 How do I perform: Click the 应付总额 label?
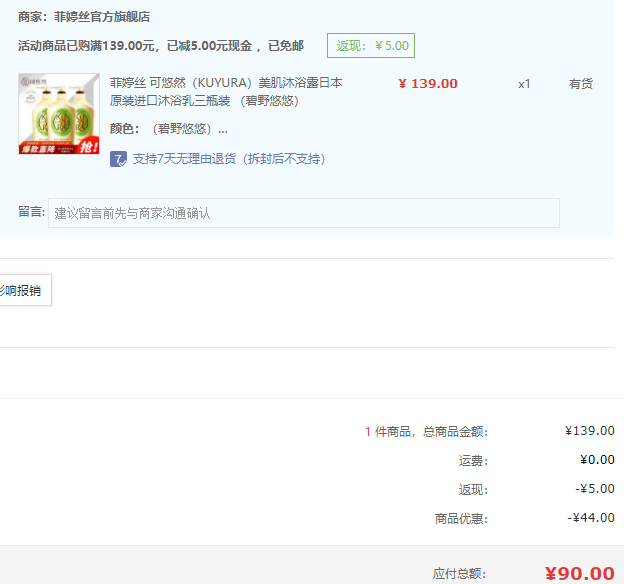(x=459, y=574)
